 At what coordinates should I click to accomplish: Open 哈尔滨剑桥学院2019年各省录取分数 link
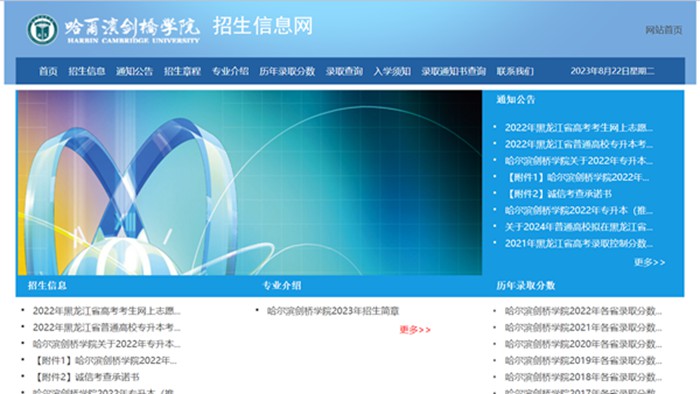coord(583,361)
